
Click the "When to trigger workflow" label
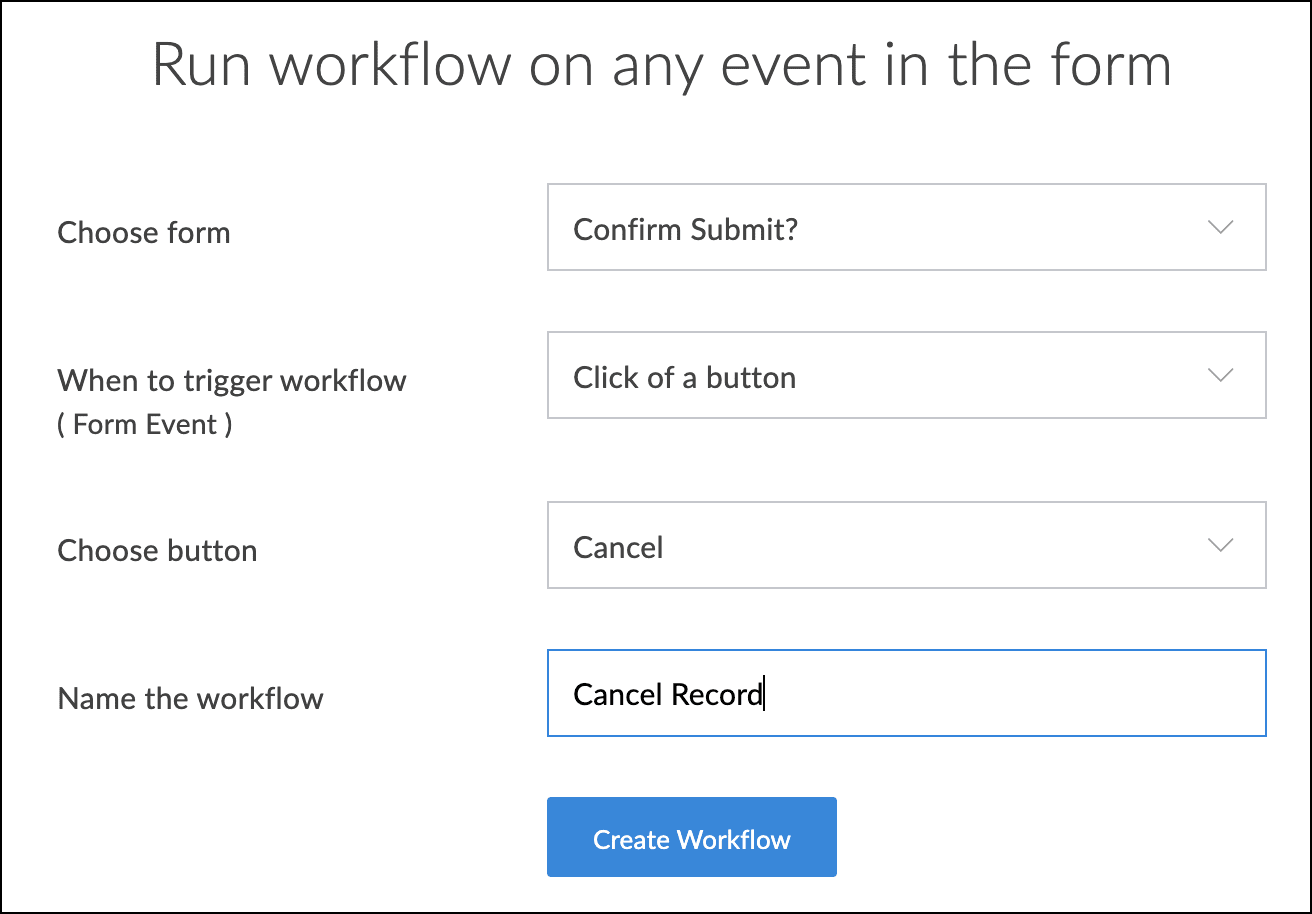click(x=232, y=381)
